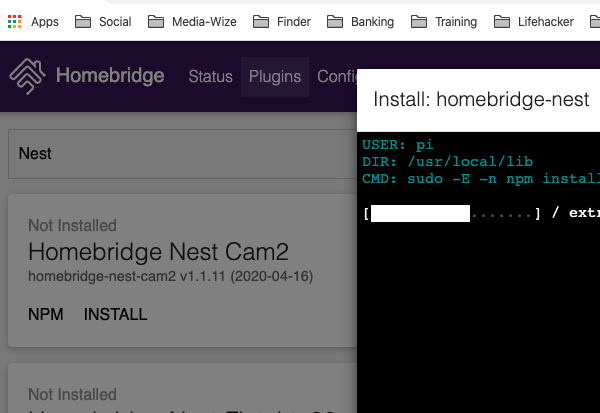Click the Homebridge house logo icon

pos(28,77)
